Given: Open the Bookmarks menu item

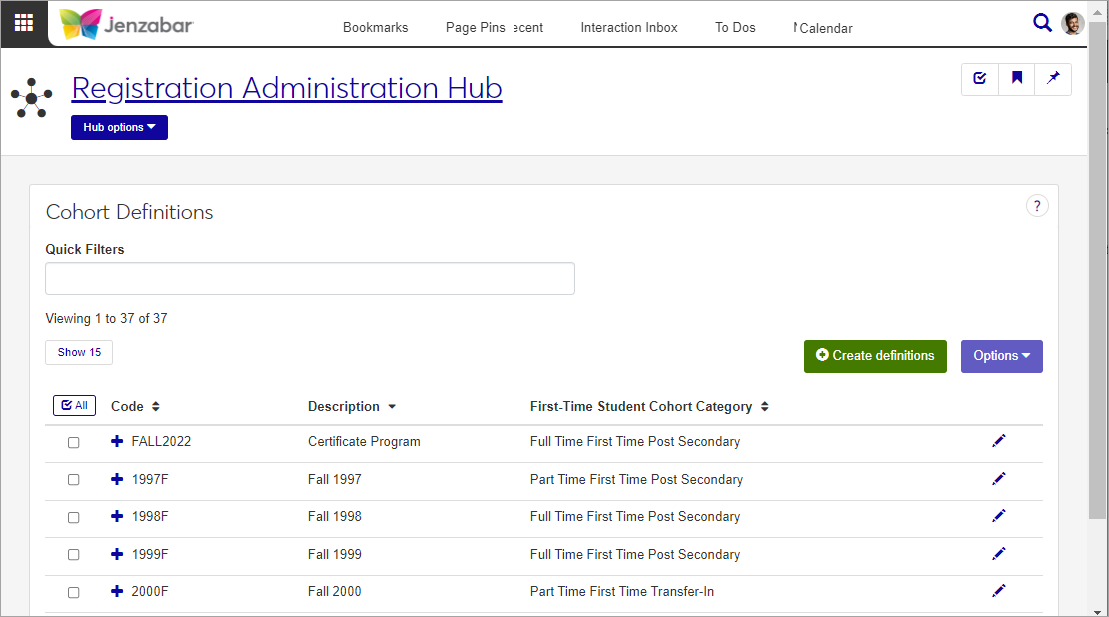Looking at the screenshot, I should click(375, 28).
